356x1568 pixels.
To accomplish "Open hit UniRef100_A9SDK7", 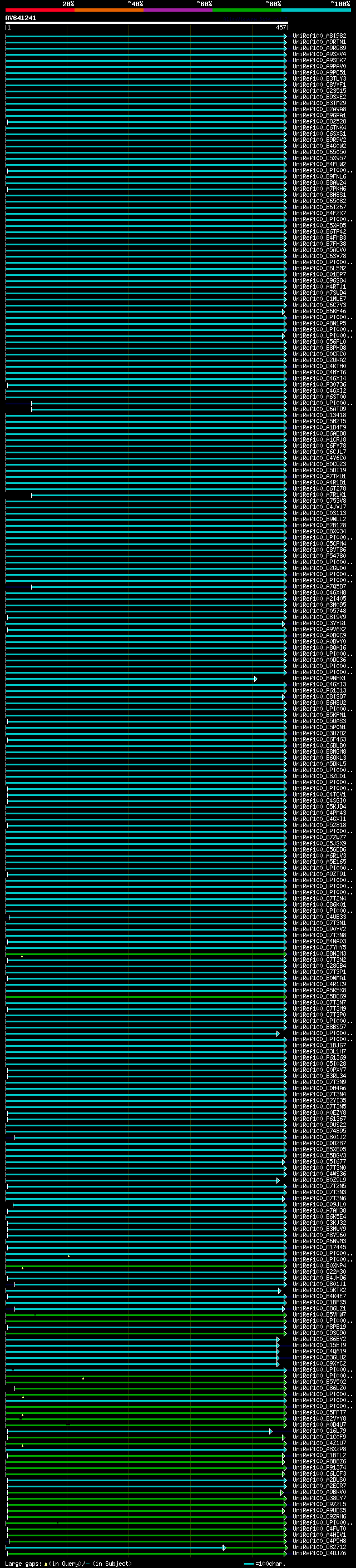I will (x=319, y=60).
